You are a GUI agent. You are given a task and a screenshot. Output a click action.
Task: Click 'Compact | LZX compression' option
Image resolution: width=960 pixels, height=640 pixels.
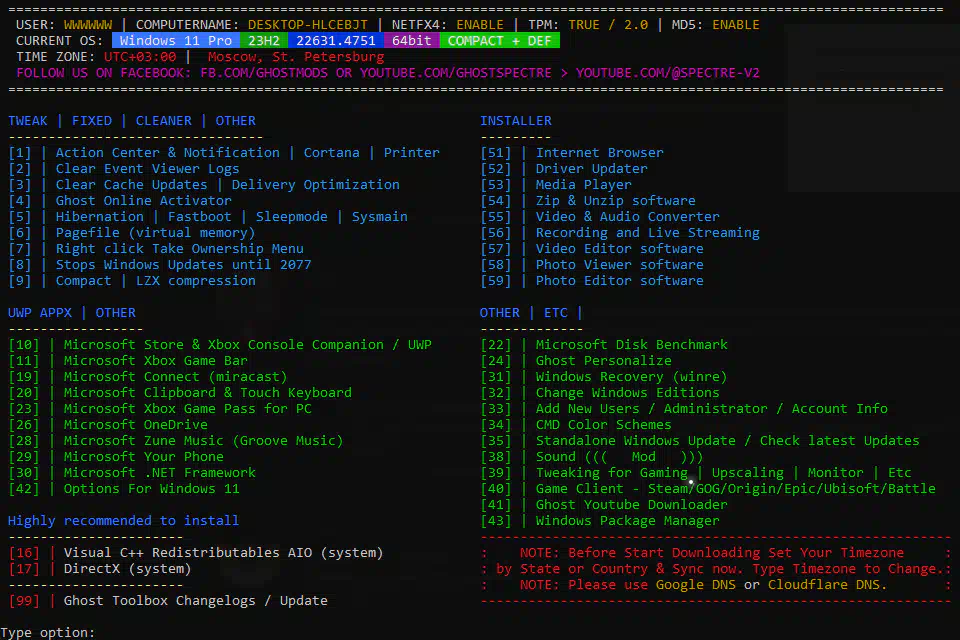click(132, 280)
